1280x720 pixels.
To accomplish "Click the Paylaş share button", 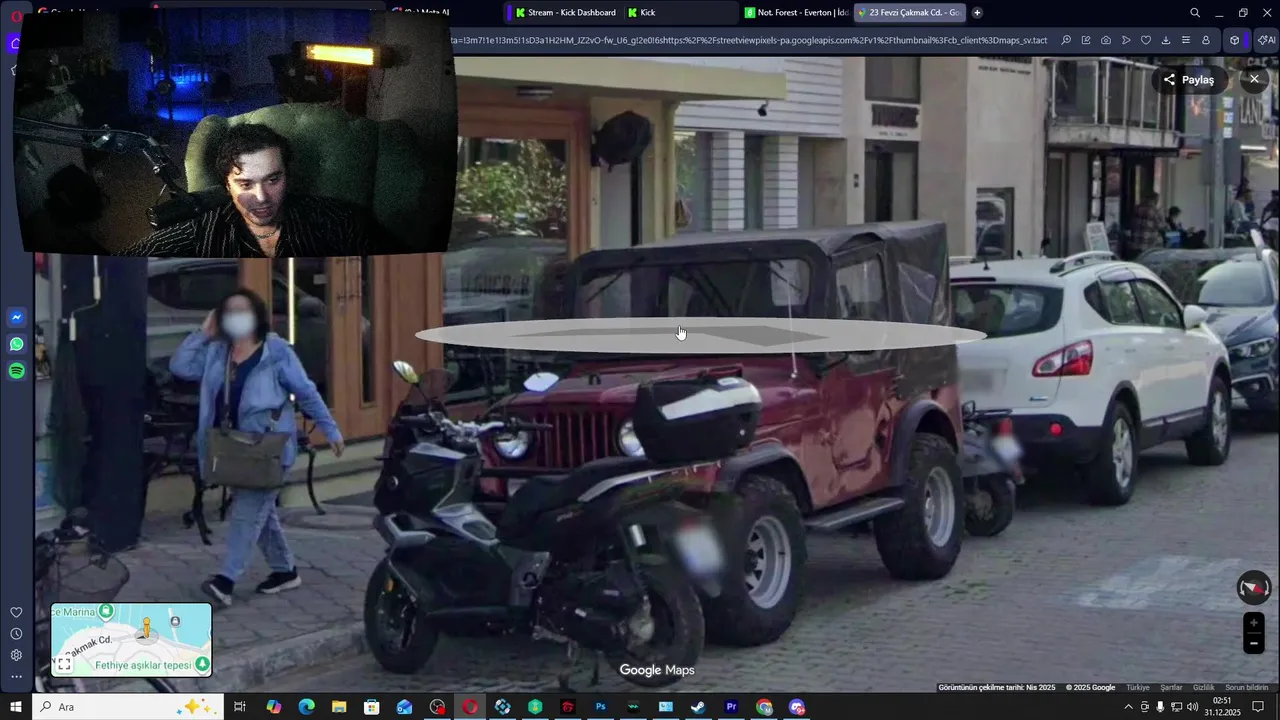I will (1188, 80).
